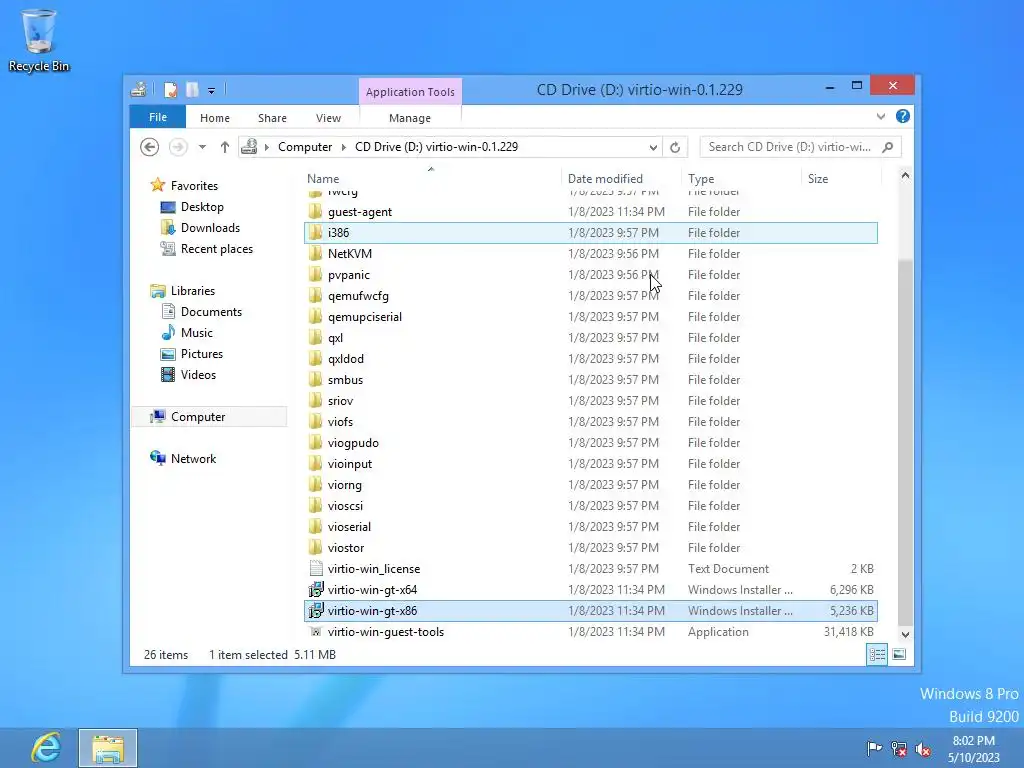The height and width of the screenshot is (768, 1024).
Task: Select the NetKVM folder icon
Action: tap(315, 253)
